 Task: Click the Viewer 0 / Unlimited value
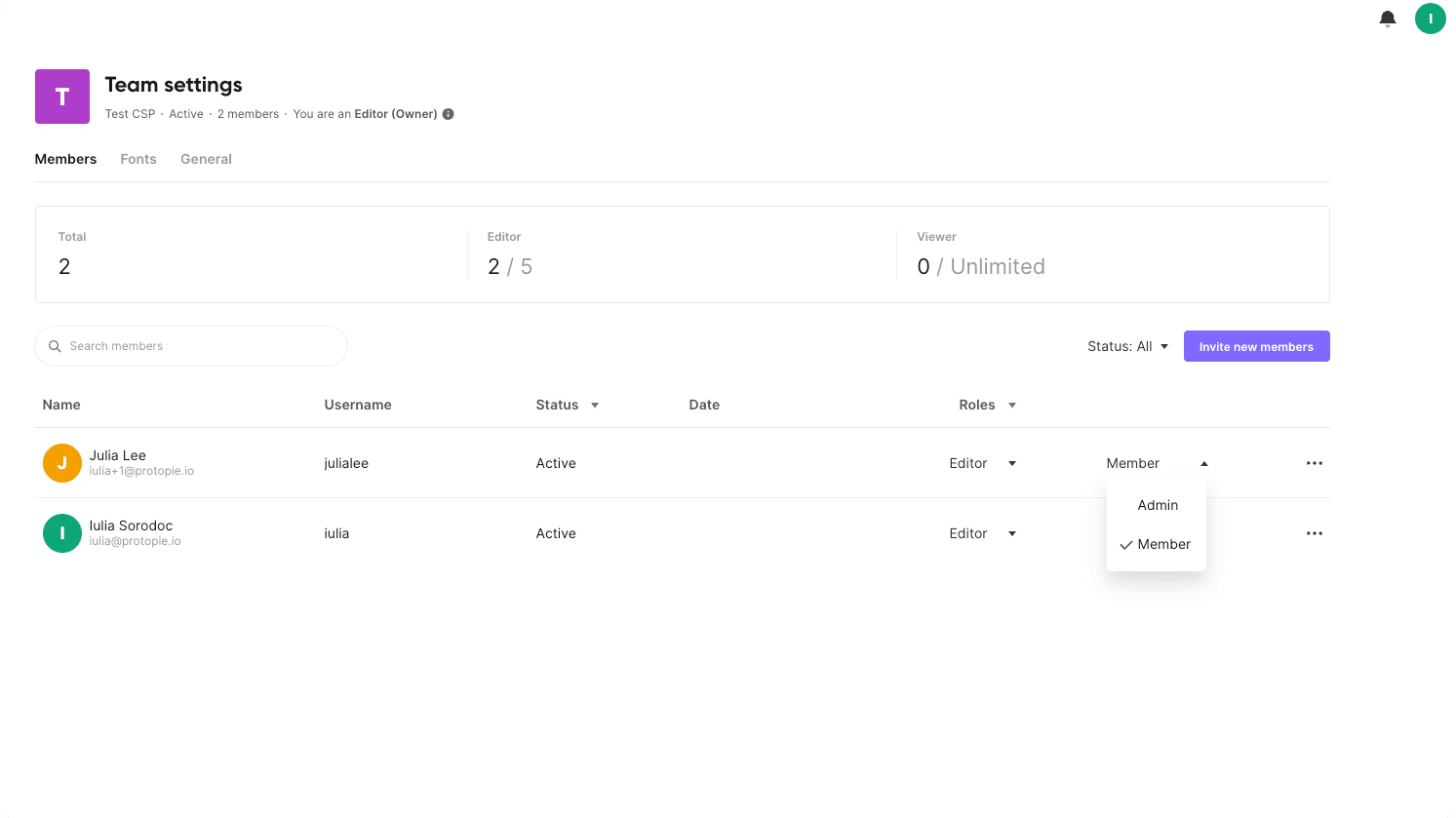(981, 266)
